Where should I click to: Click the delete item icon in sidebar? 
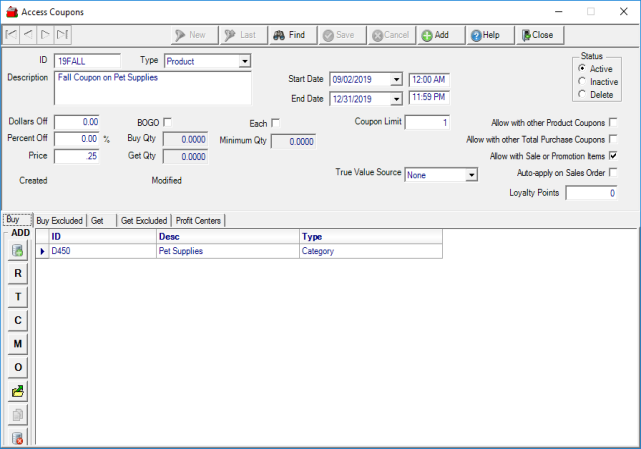(18, 437)
